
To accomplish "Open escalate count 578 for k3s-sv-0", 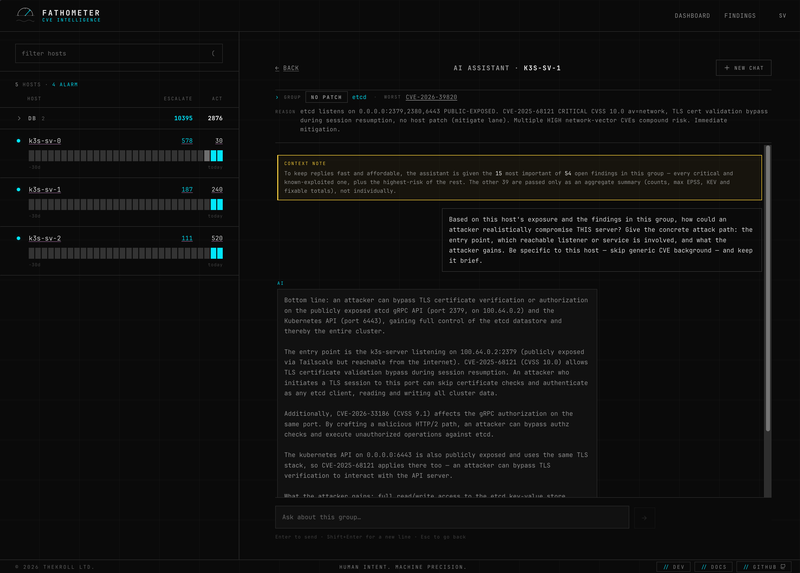I will [187, 141].
